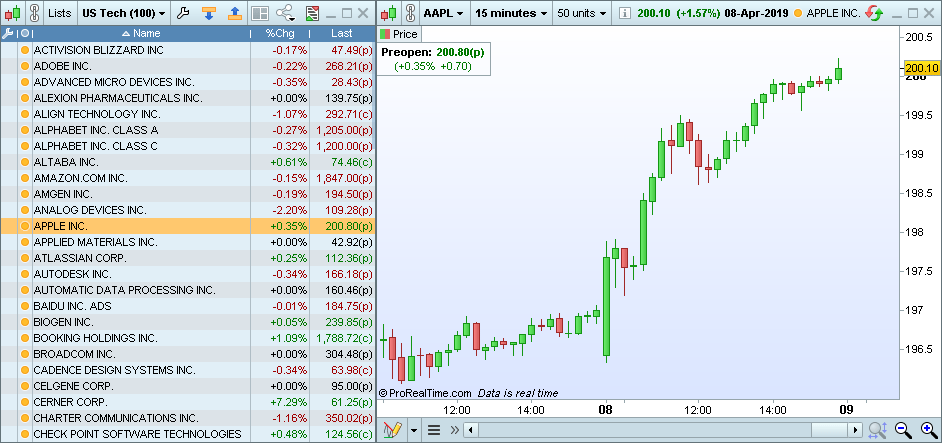Open the share icon in lists panel
This screenshot has width=942, height=443.
[x=286, y=14]
